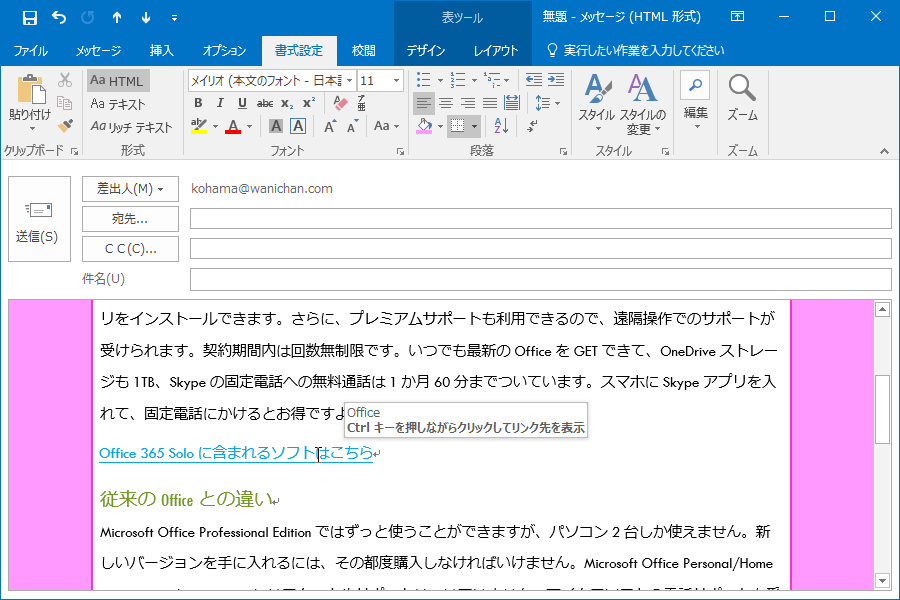Open borders dropdown arrow

click(x=474, y=126)
